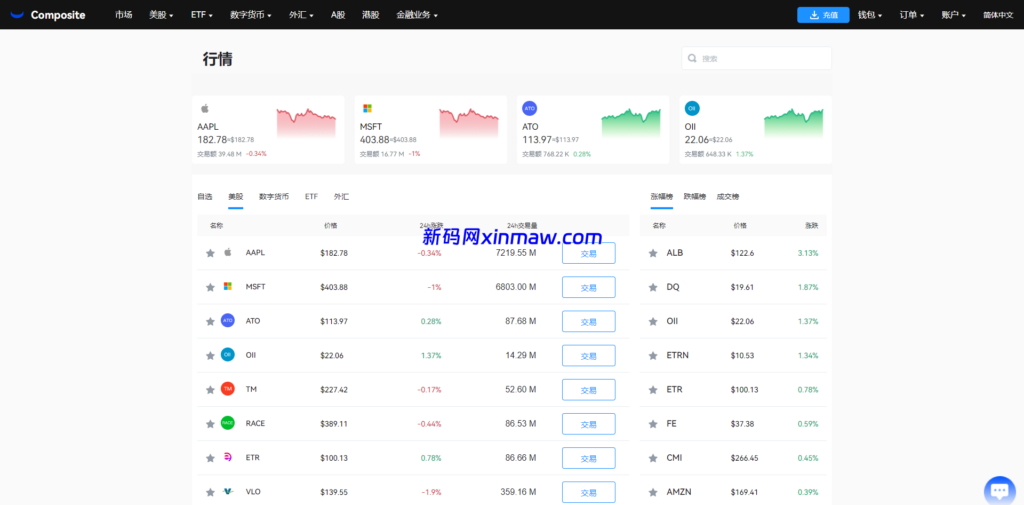Switch to the 跌幅榜 tab

[694, 197]
